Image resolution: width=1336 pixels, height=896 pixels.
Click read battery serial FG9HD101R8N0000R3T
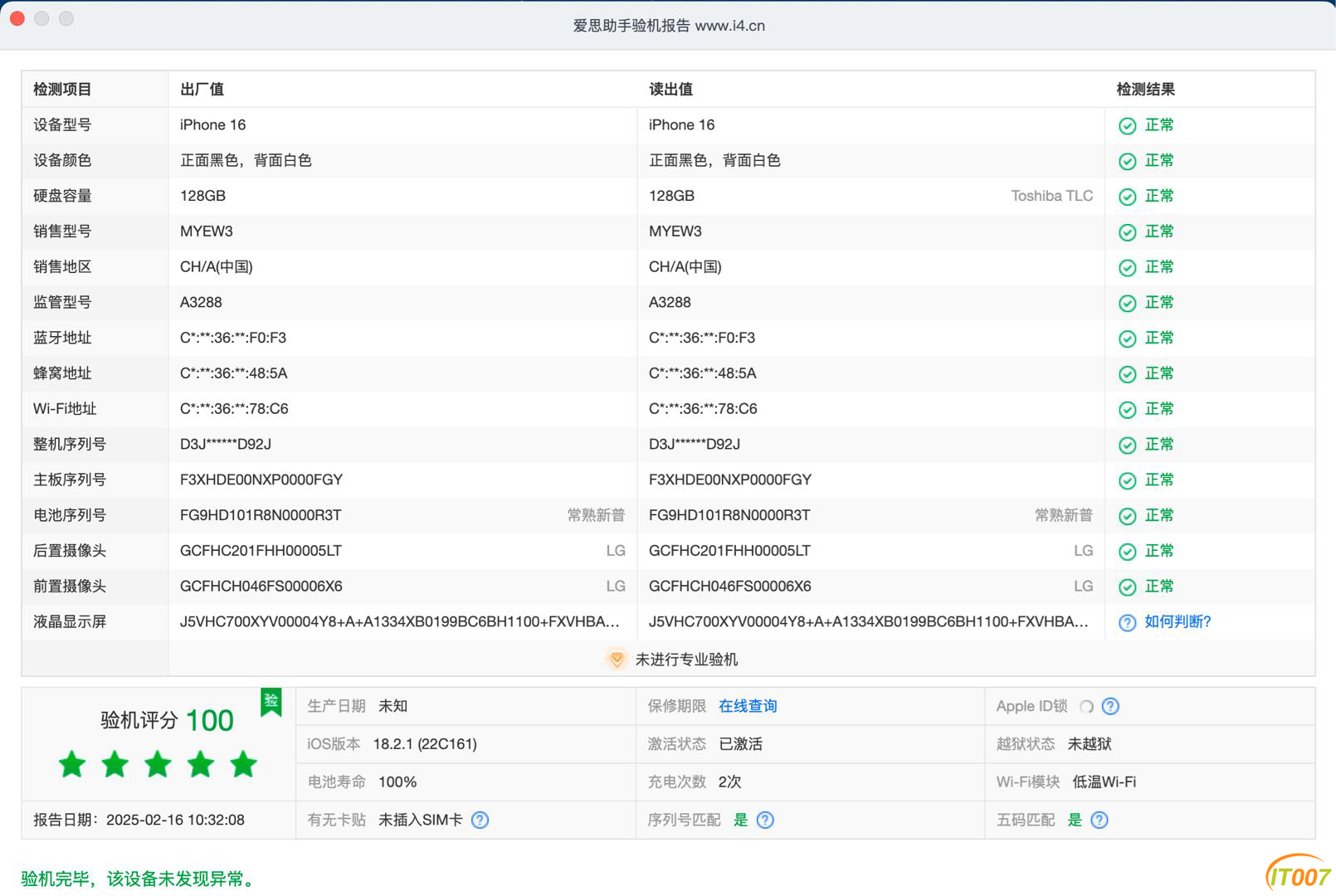(x=729, y=515)
